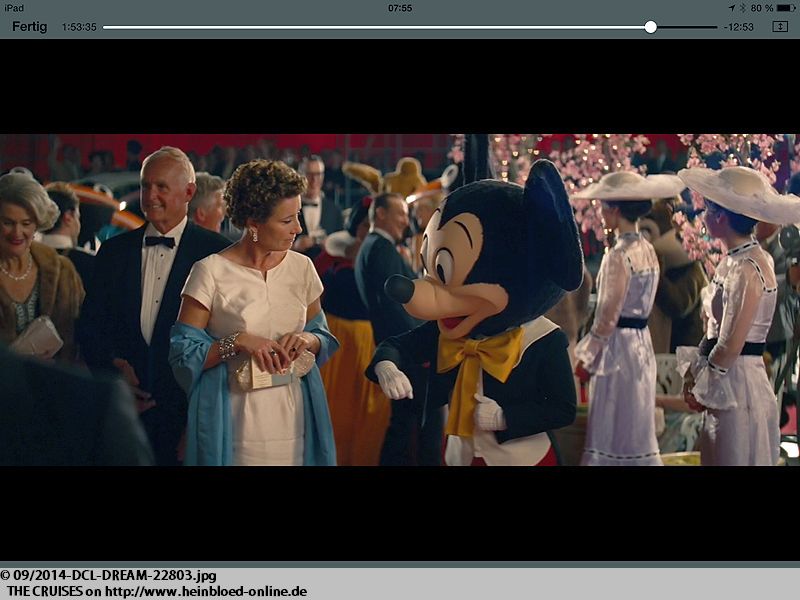Tap the location arrow status icon
800x600 pixels.
click(x=732, y=8)
